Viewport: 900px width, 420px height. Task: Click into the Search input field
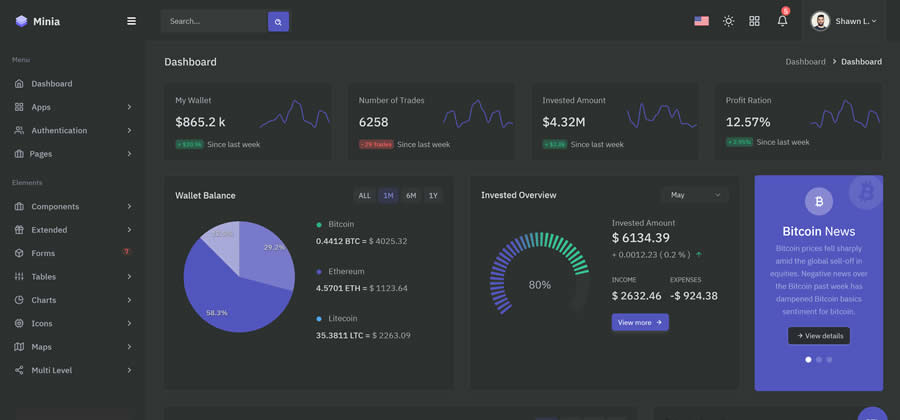214,21
